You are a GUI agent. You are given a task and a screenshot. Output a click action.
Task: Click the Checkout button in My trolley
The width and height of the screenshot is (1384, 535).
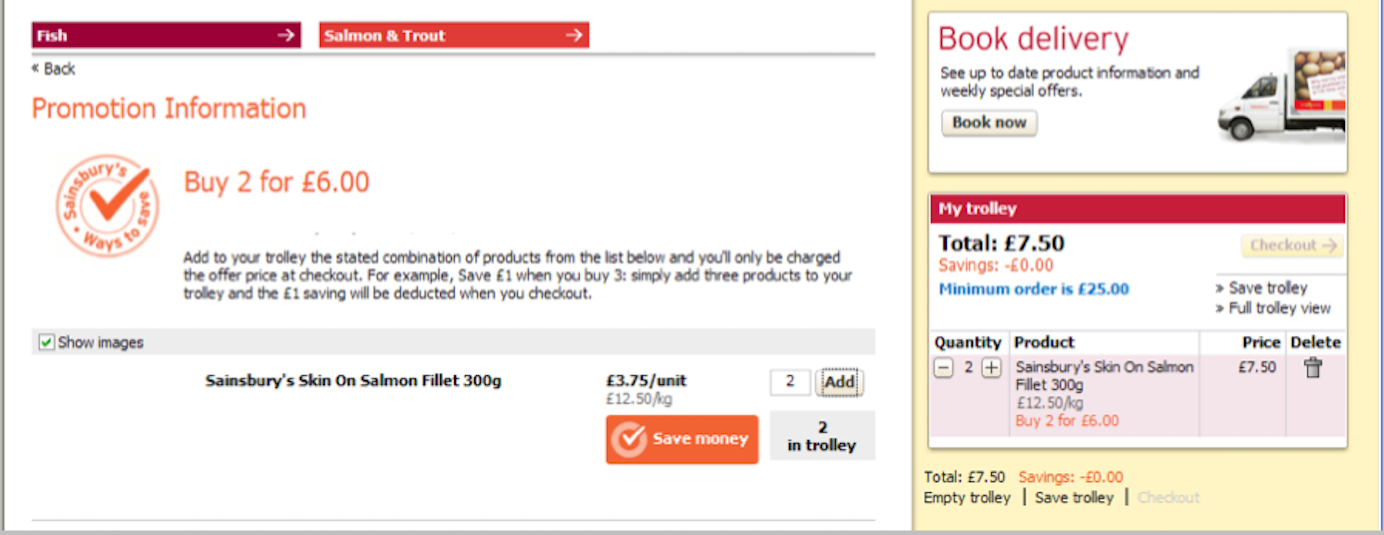[1292, 246]
